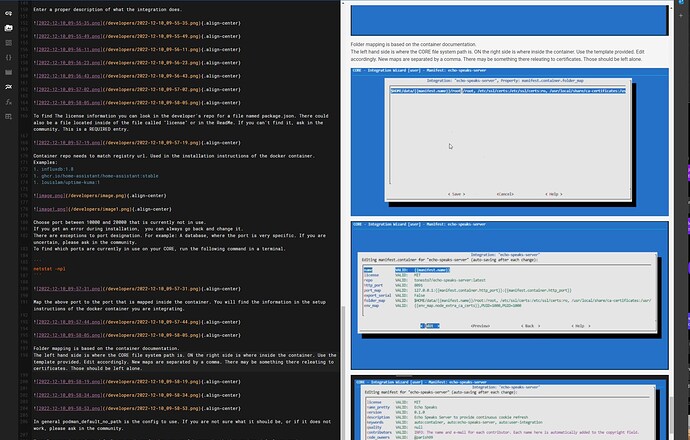Image resolution: width=690 pixels, height=440 pixels.
Task: Click the 2022-12-10_09-55-49.png link line in editor
Action: 137,36
